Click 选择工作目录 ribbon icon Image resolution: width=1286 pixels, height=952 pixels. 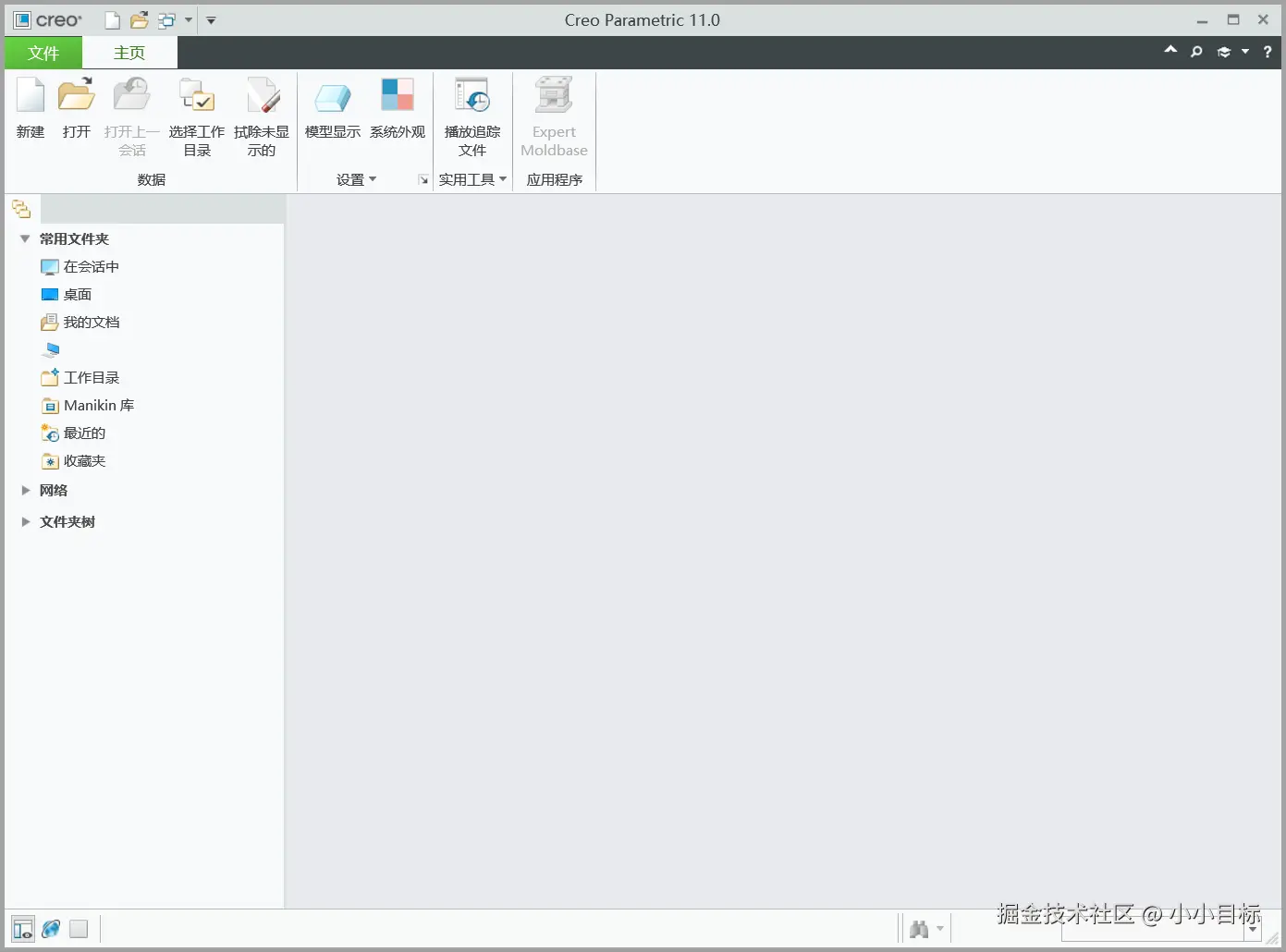pyautogui.click(x=196, y=96)
